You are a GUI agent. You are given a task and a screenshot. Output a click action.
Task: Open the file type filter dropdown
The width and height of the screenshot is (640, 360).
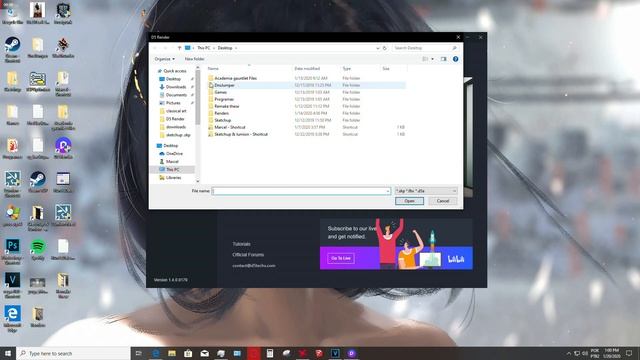[426, 191]
